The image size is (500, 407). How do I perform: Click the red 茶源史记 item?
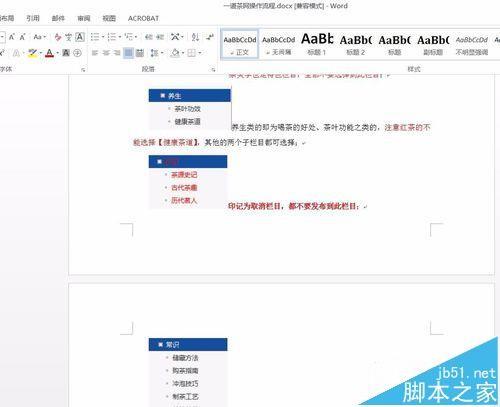click(x=184, y=175)
